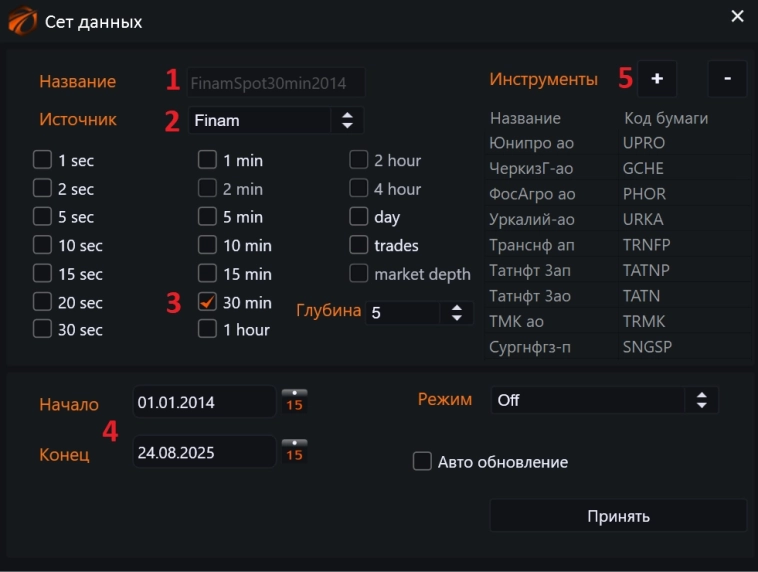Enable the 1 hour timeframe
The width and height of the screenshot is (758, 572).
coord(208,329)
